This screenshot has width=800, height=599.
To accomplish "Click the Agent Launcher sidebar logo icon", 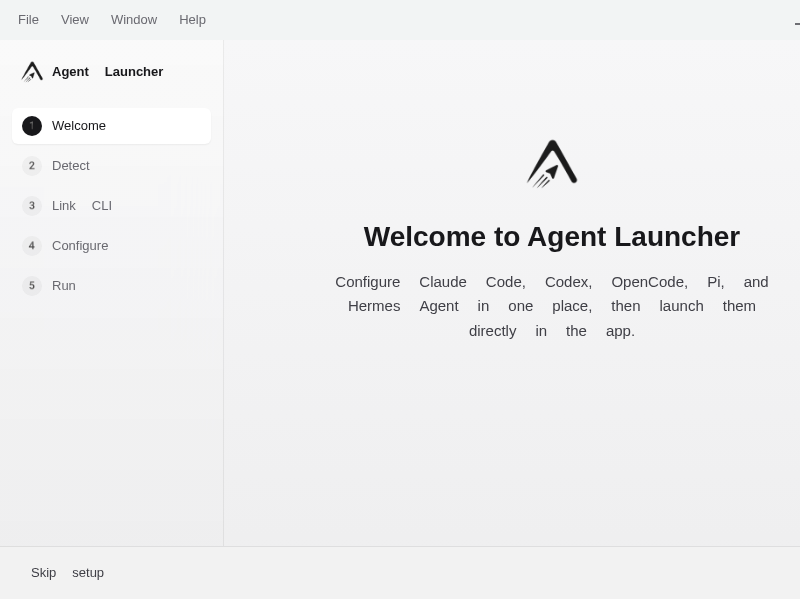I will (32, 72).
